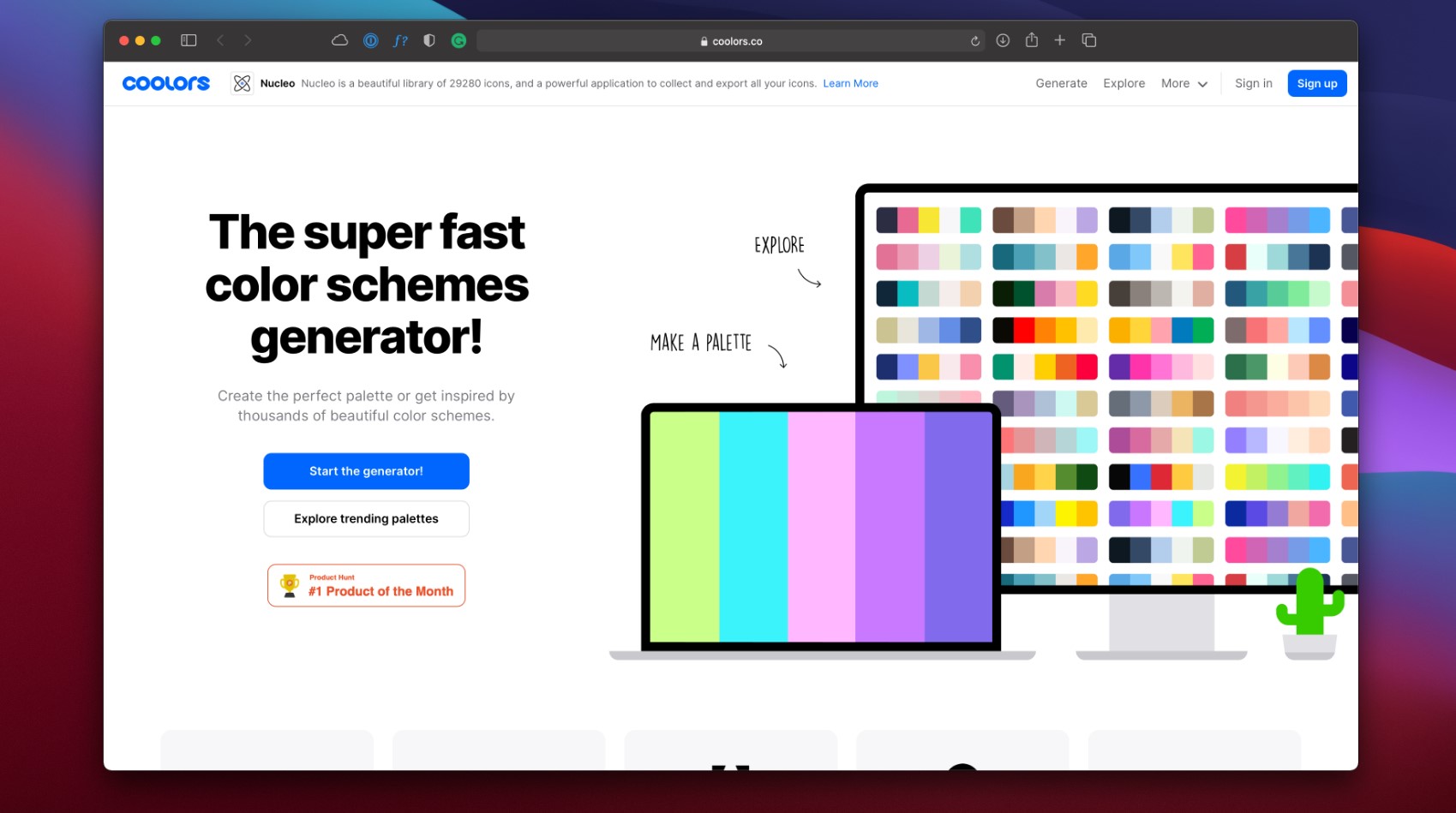
Task: Show the Safari Privacy Report shield
Action: pos(429,40)
